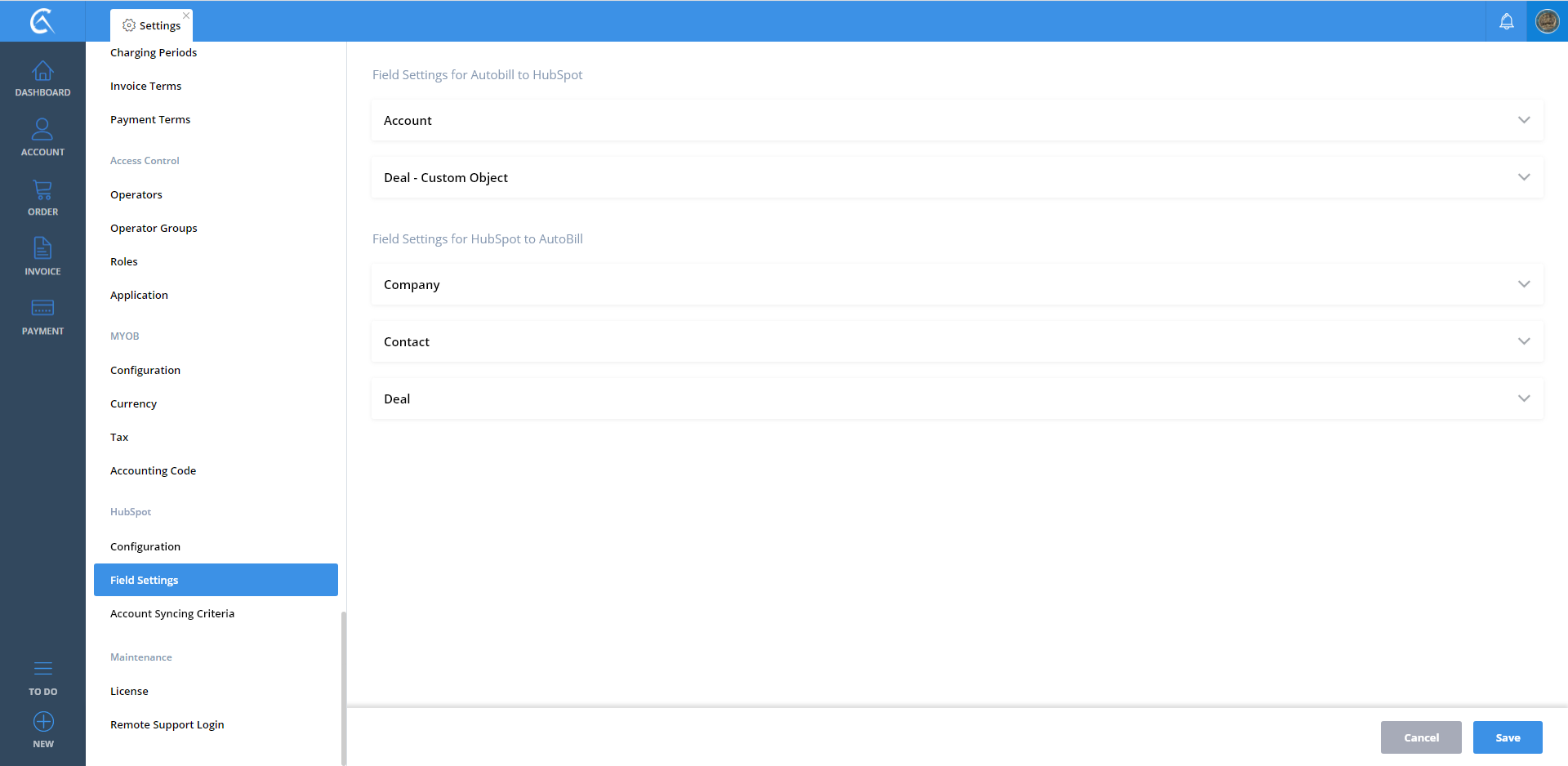1568x766 pixels.
Task: Click the Save button
Action: pos(1507,737)
